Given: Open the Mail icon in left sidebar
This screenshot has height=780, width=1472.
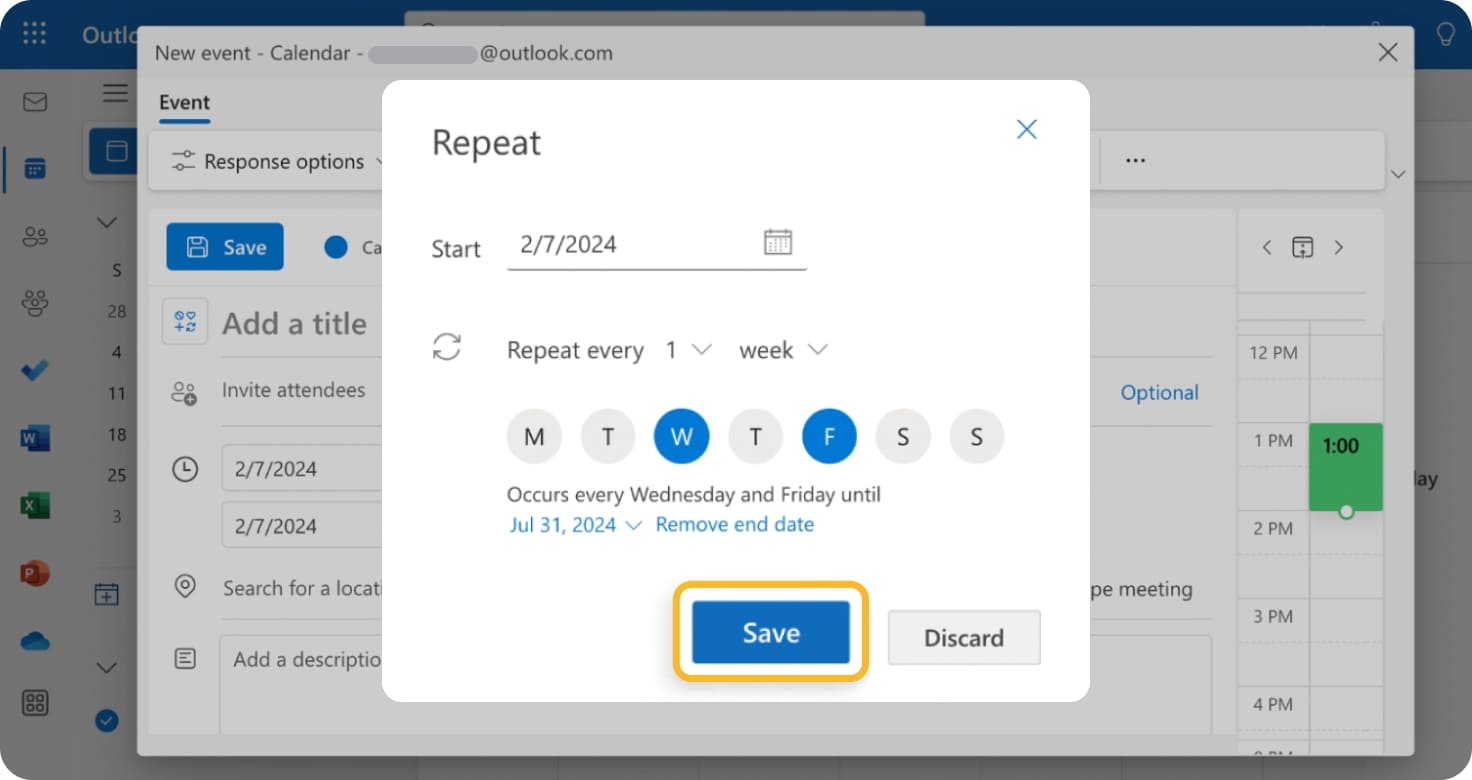Looking at the screenshot, I should (x=35, y=102).
